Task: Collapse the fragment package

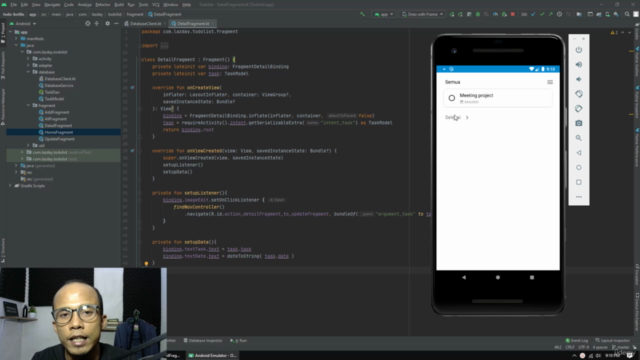Action: tap(28, 105)
